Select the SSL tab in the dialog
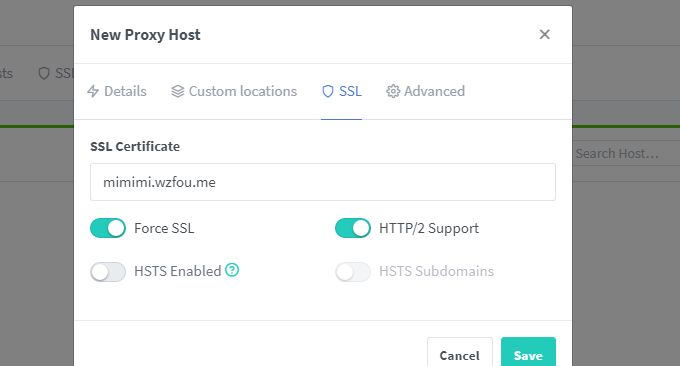Image resolution: width=680 pixels, height=366 pixels. 341,91
